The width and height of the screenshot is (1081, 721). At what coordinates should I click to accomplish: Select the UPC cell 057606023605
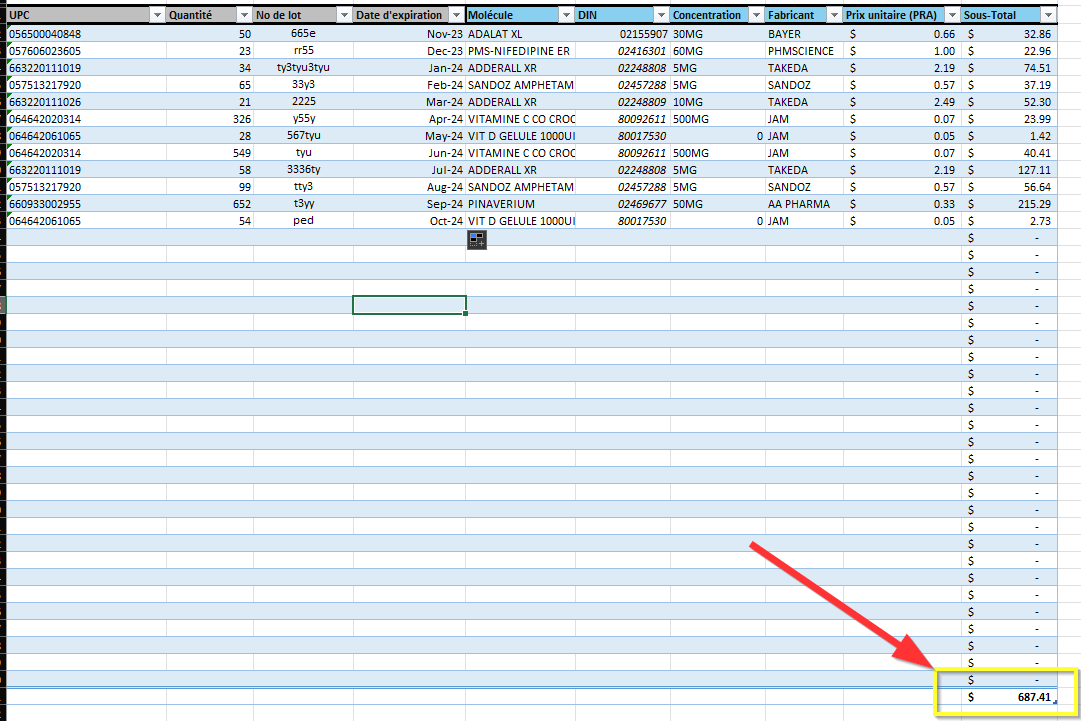pos(86,51)
